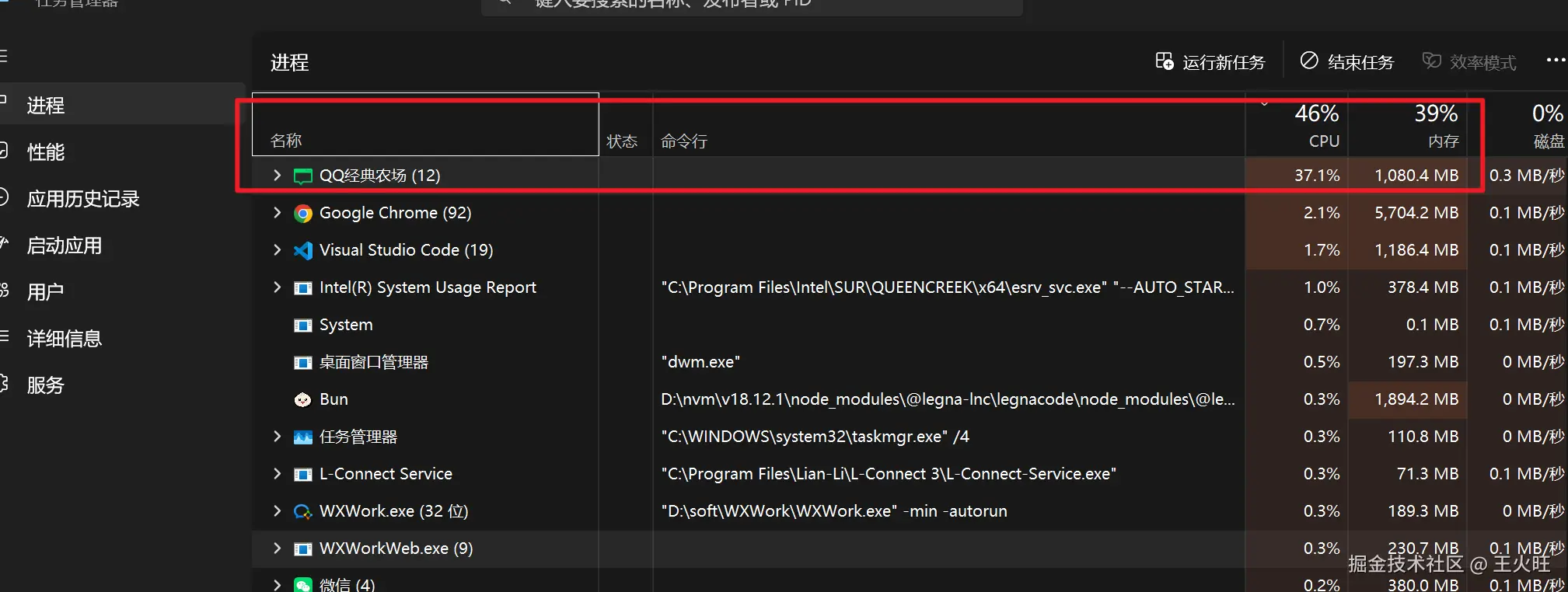Expand the L-Connect Service process group
Screen dimensions: 1568x592
(x=278, y=474)
